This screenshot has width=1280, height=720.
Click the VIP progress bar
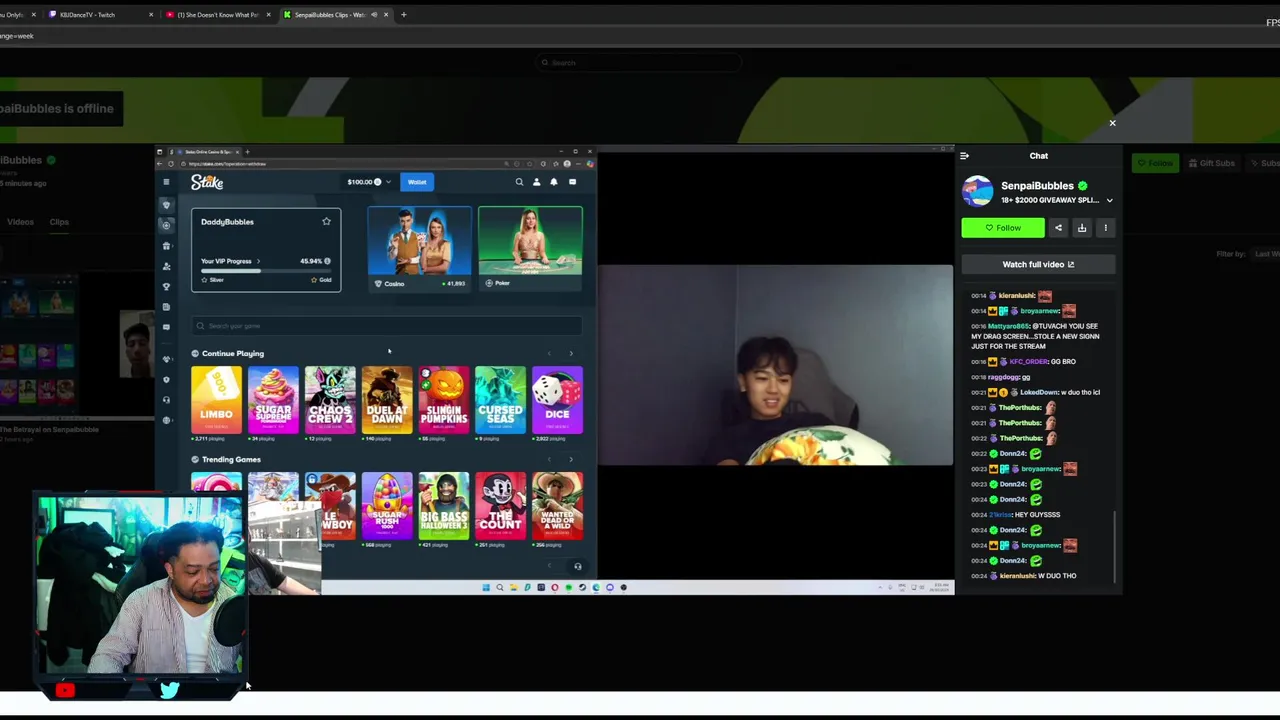[265, 271]
